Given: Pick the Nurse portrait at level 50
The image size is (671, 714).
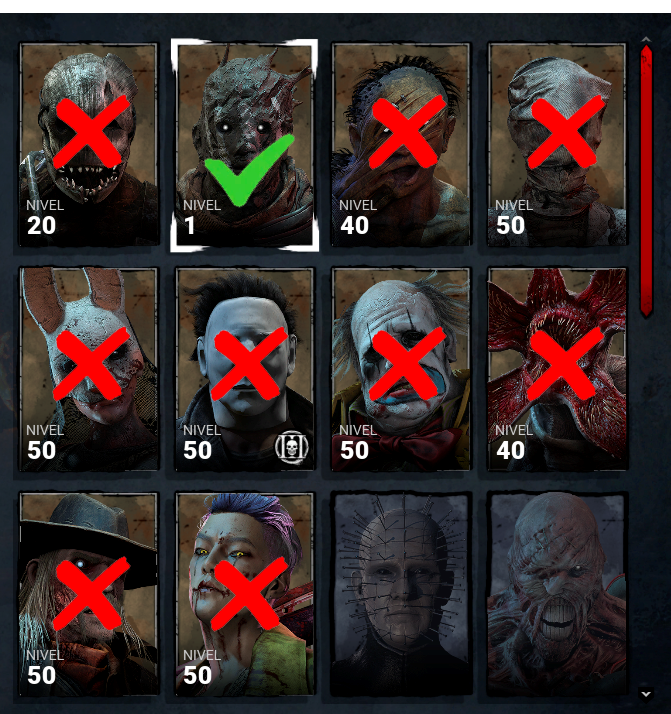Looking at the screenshot, I should tap(557, 144).
